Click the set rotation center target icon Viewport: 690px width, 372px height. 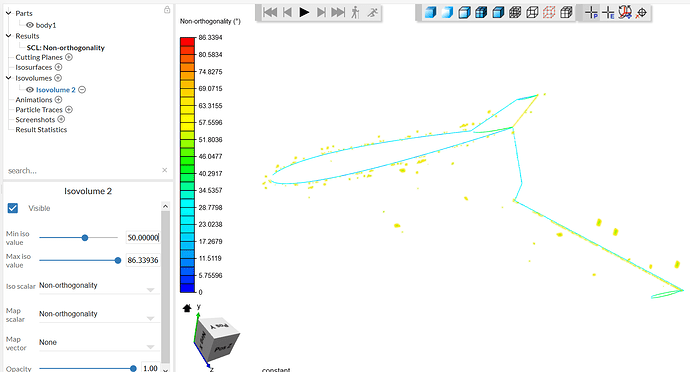(x=642, y=13)
